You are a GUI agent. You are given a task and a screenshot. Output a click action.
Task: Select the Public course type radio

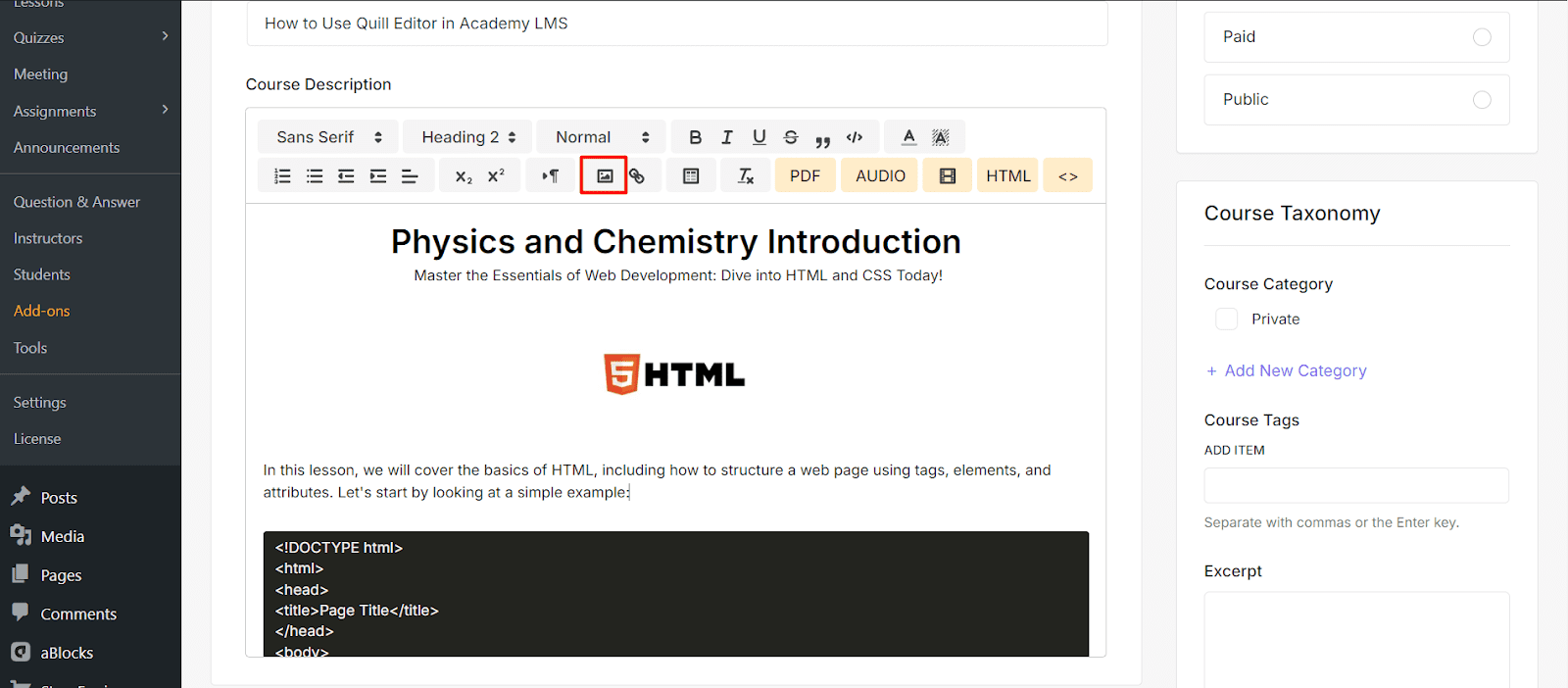click(x=1482, y=100)
